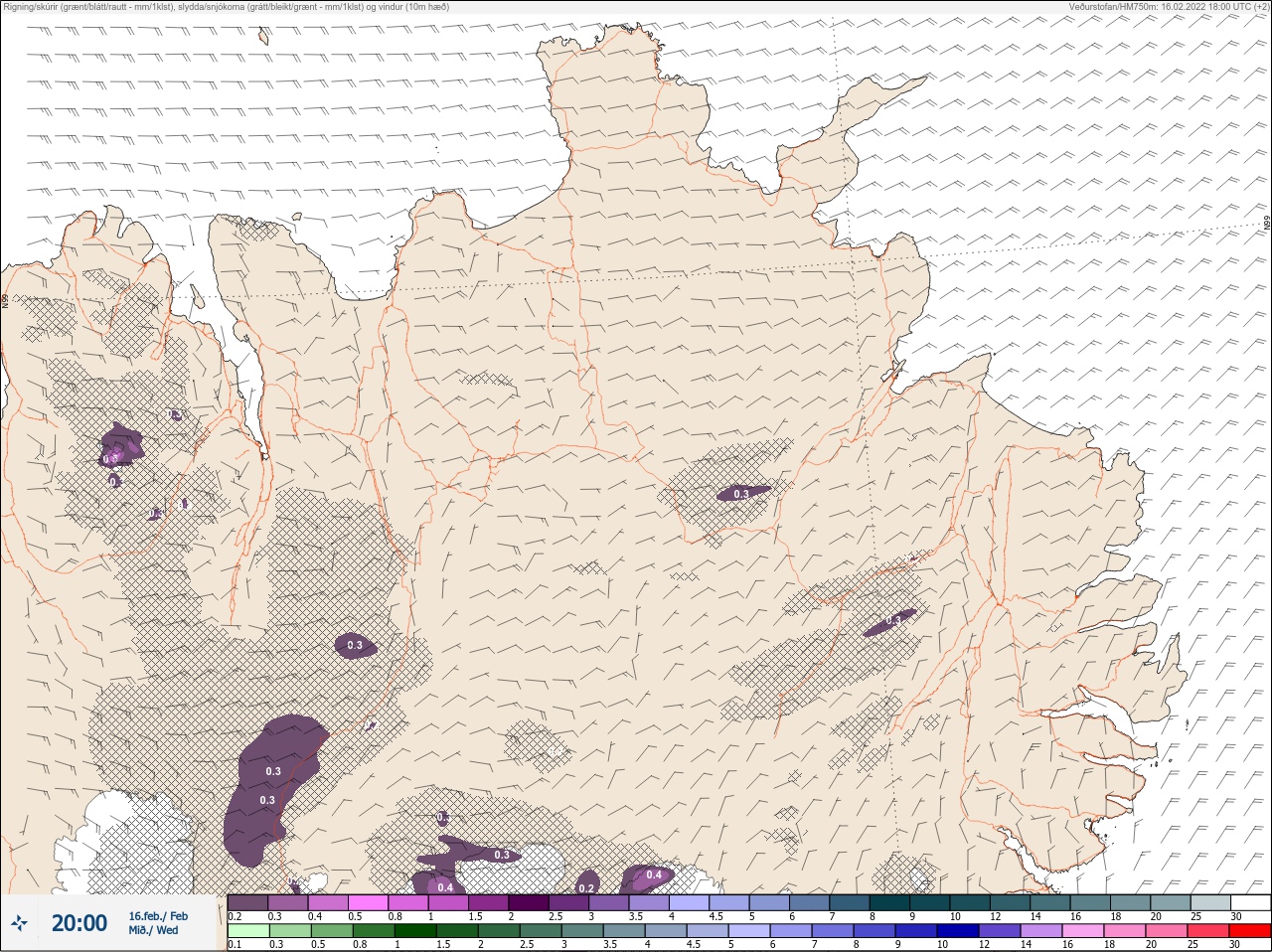Click the pale green 0.1 swatch in lower legend

point(247,932)
